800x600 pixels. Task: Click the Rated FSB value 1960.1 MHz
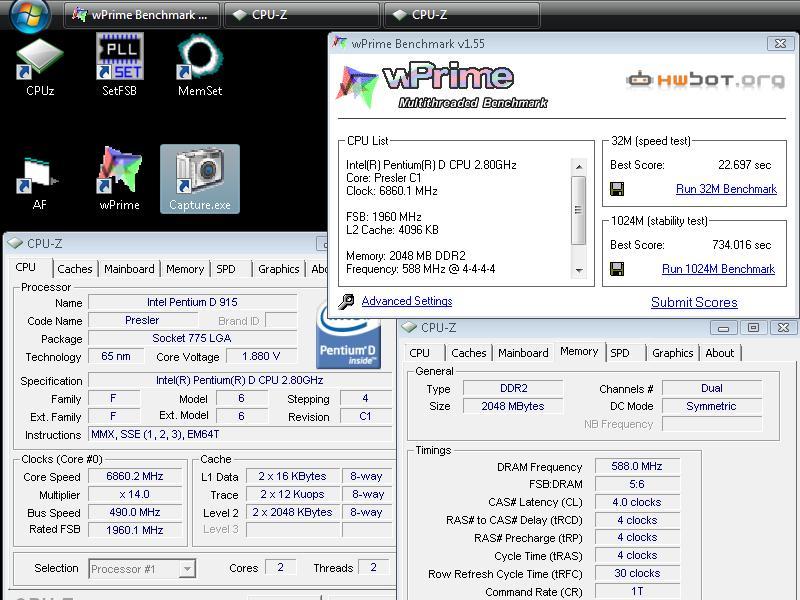(135, 530)
